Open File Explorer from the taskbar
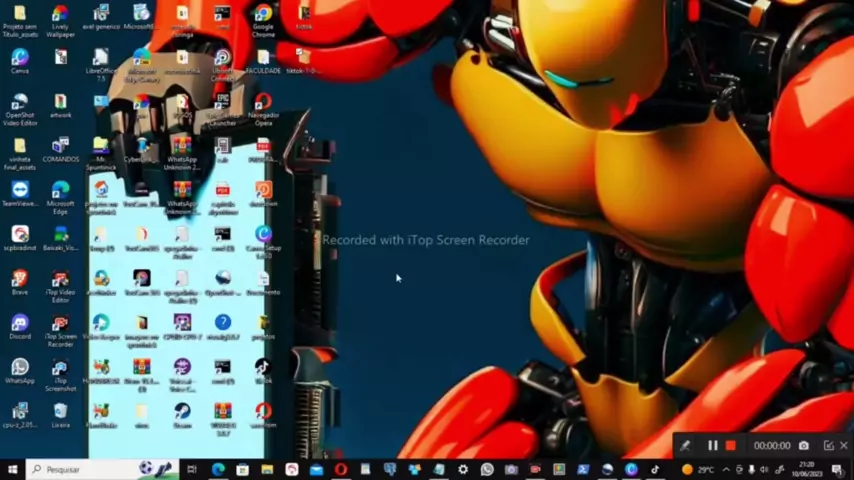 [267, 469]
